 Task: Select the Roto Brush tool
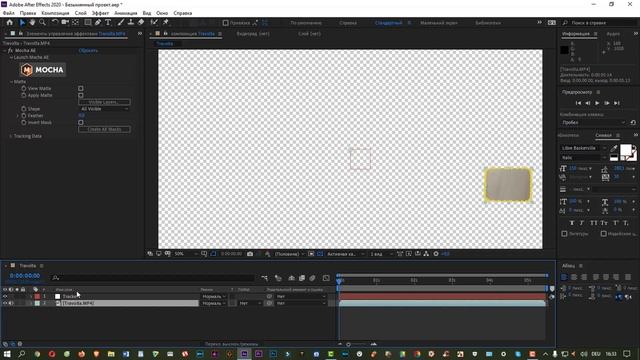(154, 22)
